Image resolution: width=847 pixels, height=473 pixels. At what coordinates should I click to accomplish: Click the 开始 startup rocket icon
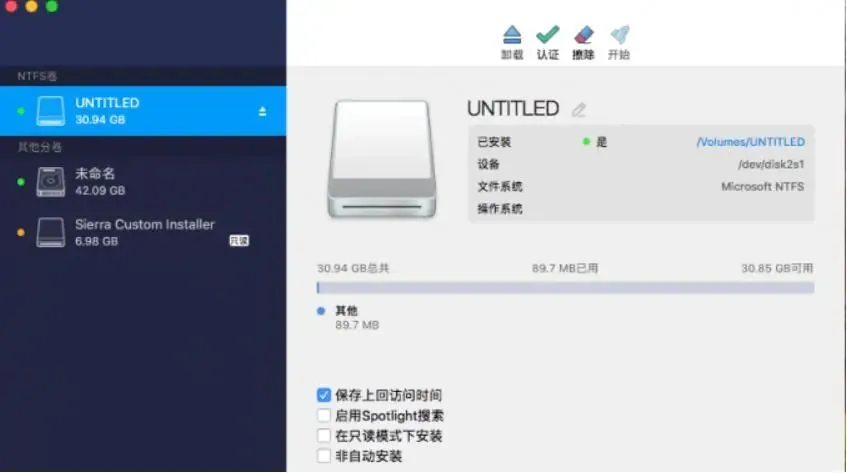(x=619, y=35)
